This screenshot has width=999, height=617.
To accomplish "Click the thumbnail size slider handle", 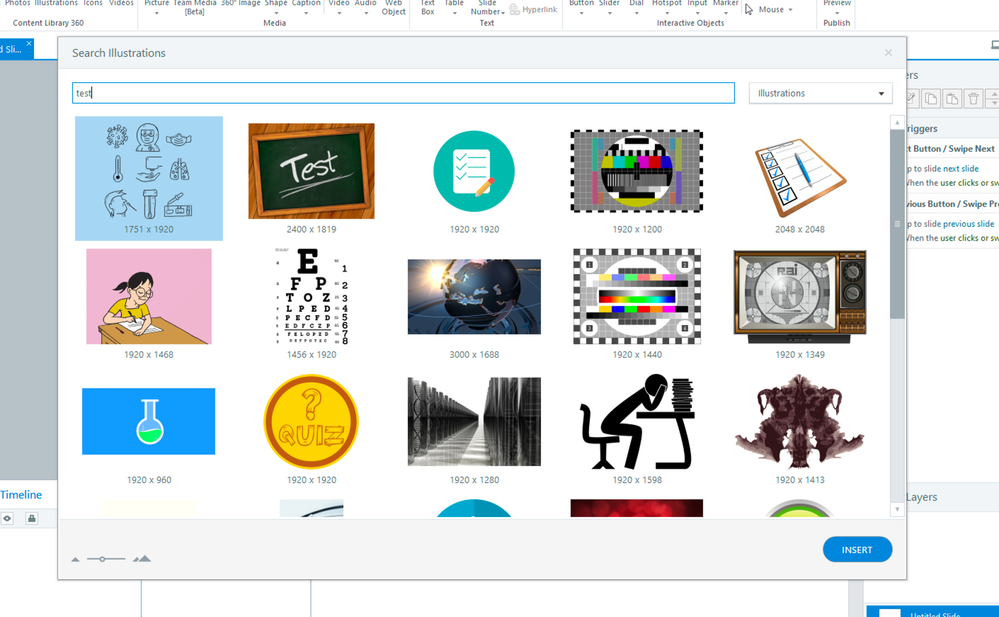I will (102, 559).
